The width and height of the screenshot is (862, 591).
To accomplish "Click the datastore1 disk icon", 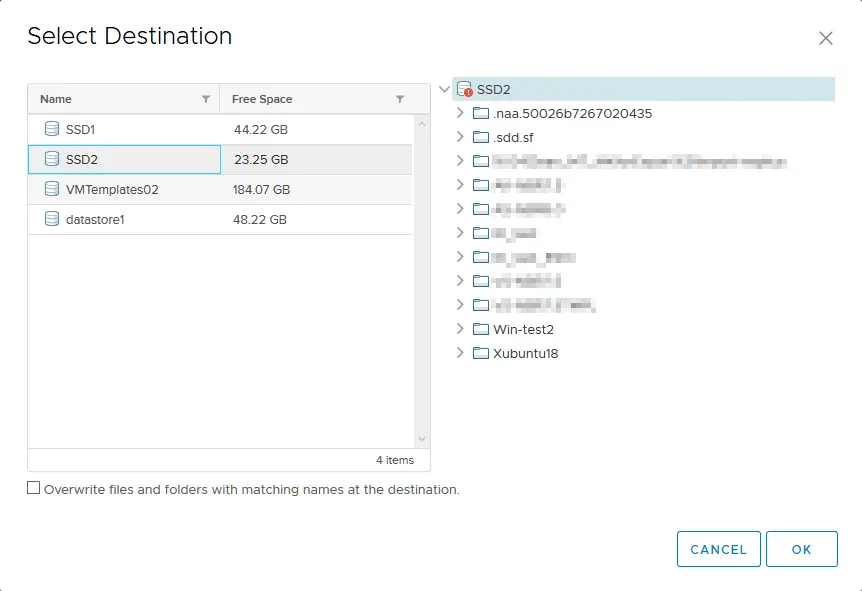I will [52, 219].
